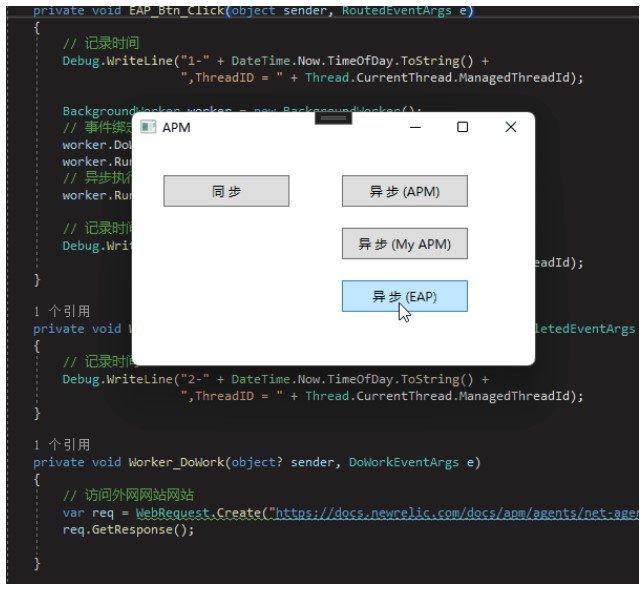Viewport: 644px width, 591px height.
Task: Click Debug.WriteLine("1-" code line at top
Action: (275, 61)
